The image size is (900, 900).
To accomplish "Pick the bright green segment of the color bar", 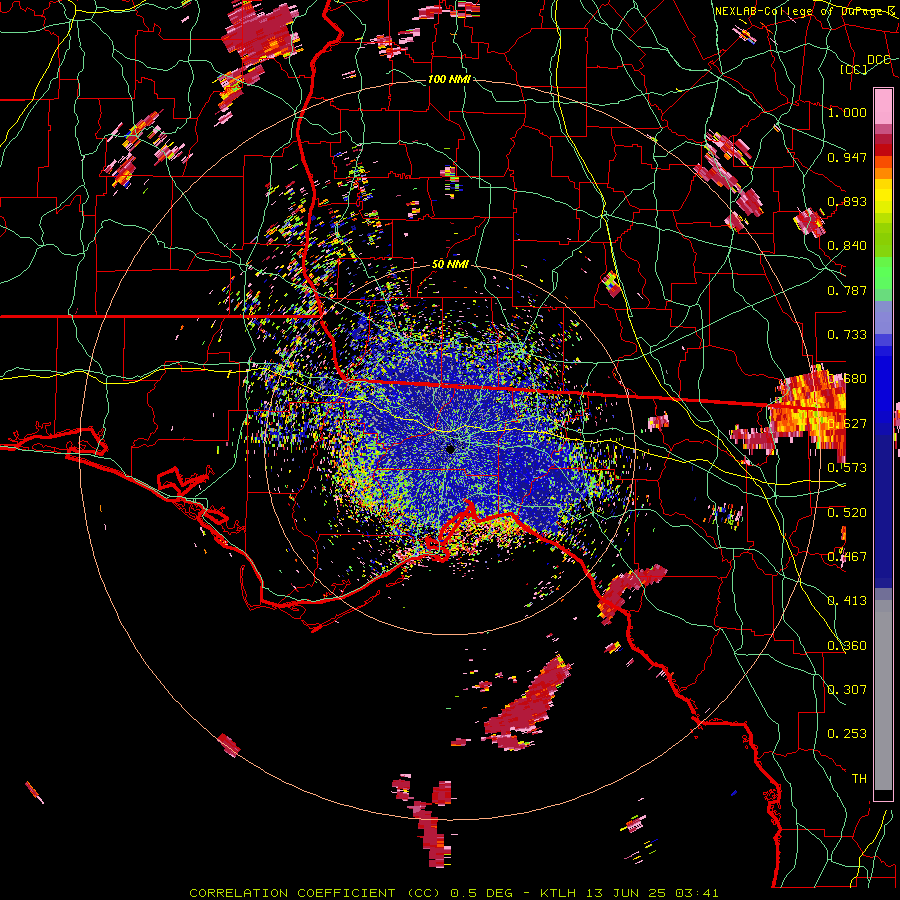I will click(x=883, y=274).
